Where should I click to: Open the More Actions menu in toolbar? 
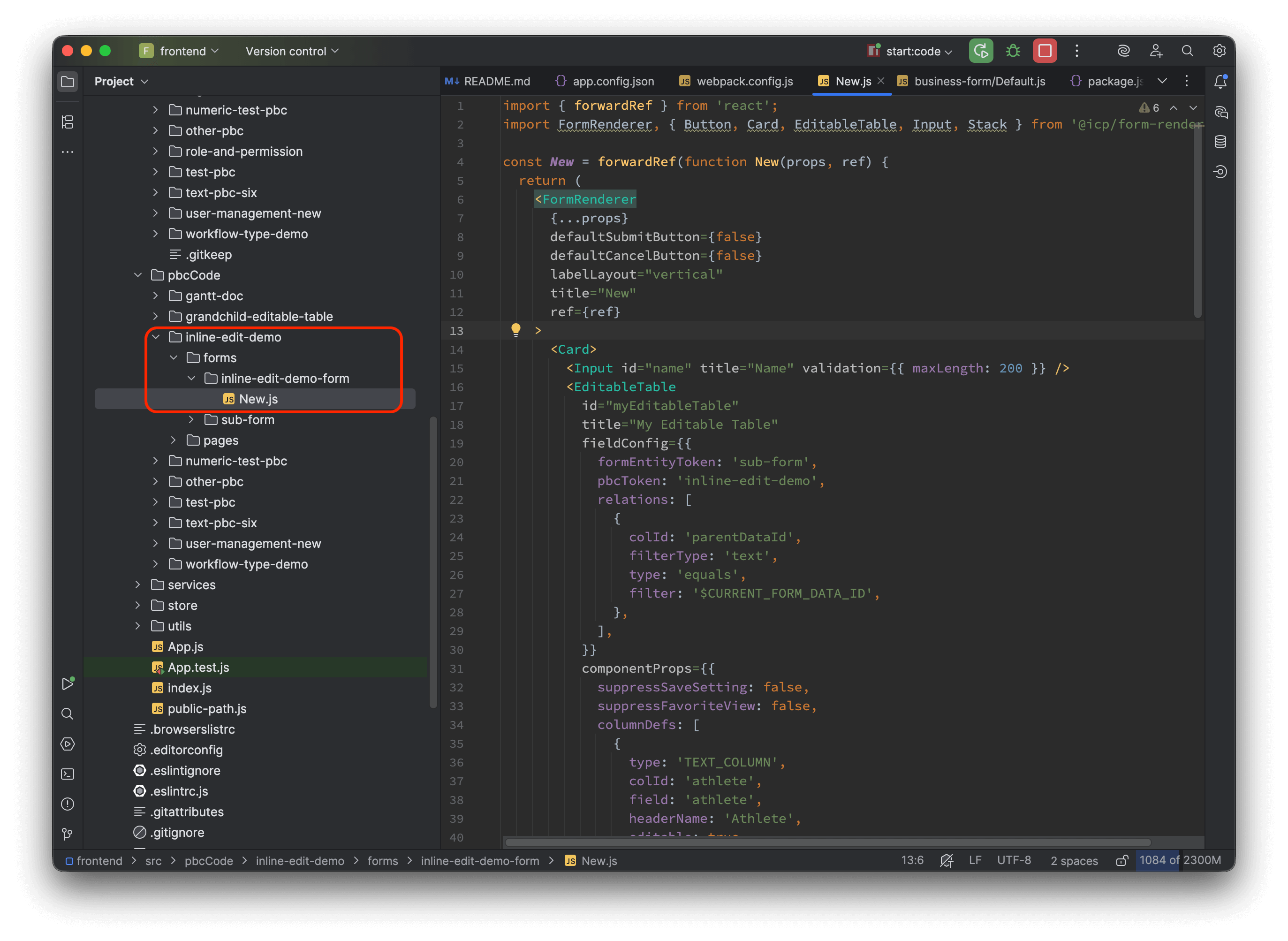click(1077, 51)
